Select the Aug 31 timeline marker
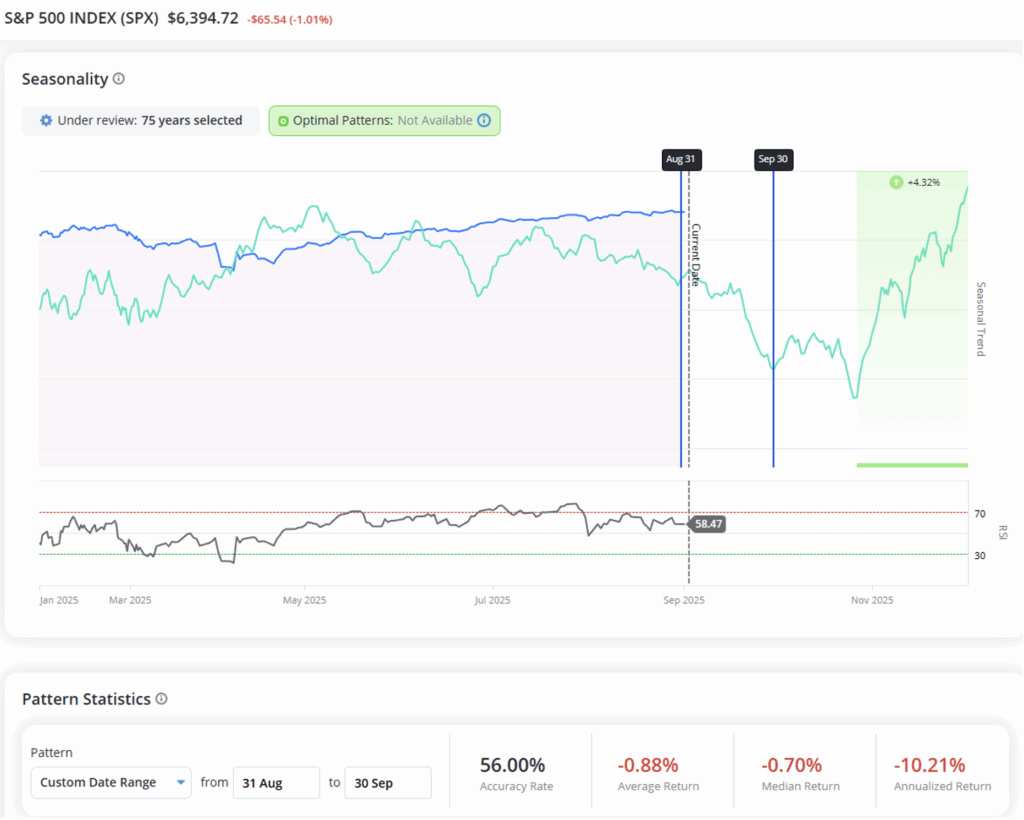This screenshot has height=820, width=1024. pyautogui.click(x=681, y=159)
